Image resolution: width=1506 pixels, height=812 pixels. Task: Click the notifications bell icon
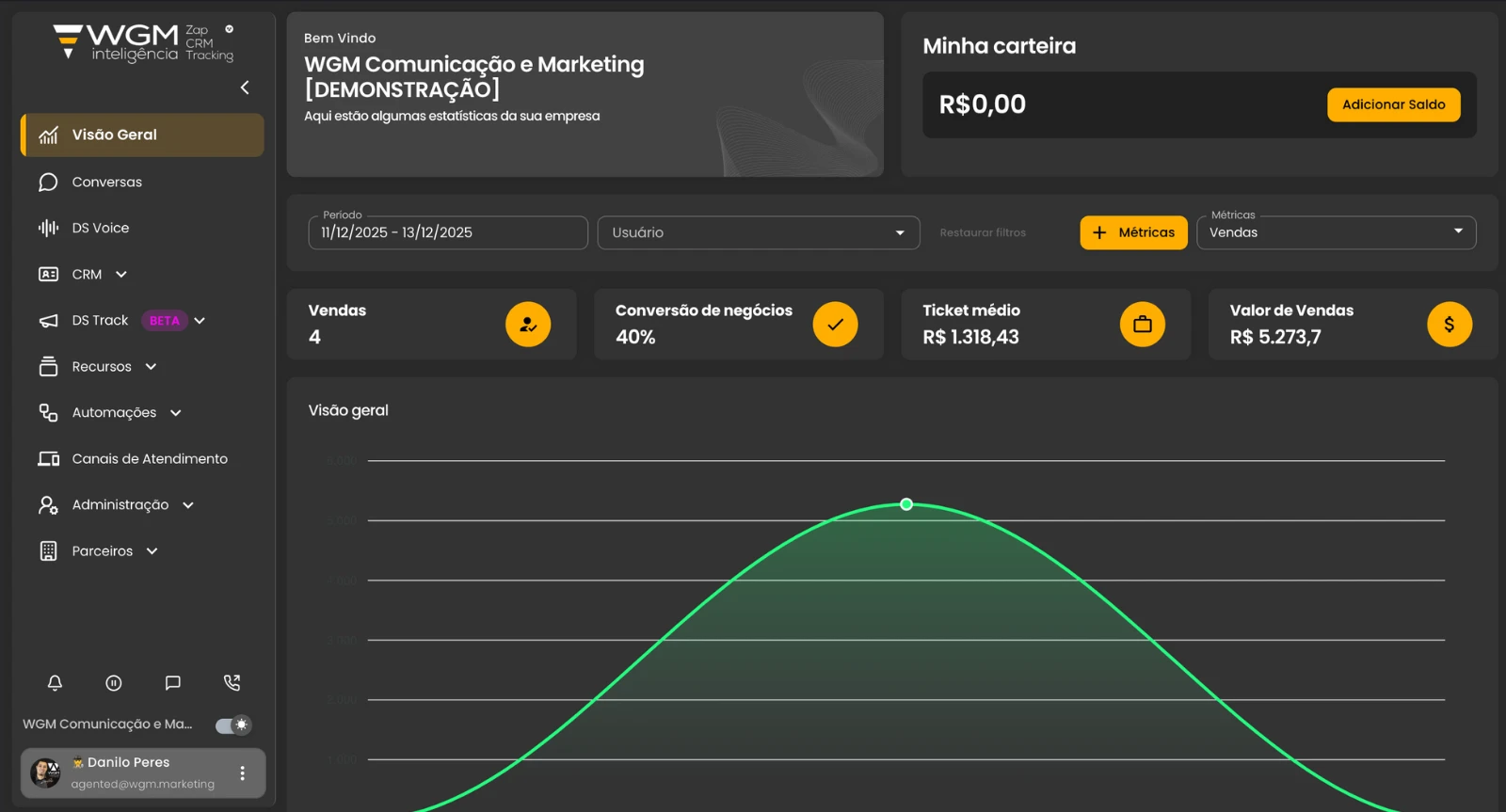pos(55,683)
